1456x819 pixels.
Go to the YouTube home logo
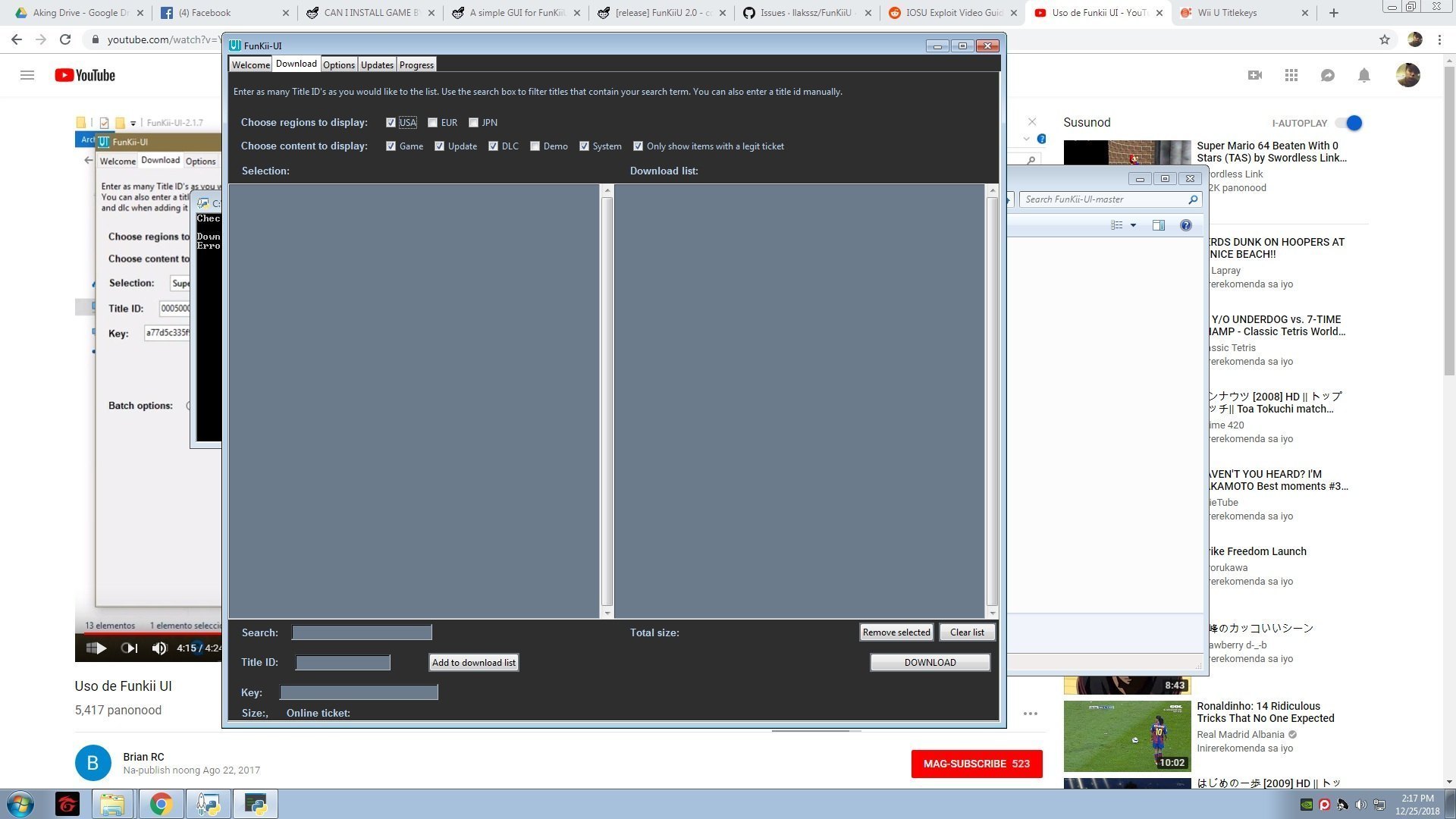coord(85,75)
